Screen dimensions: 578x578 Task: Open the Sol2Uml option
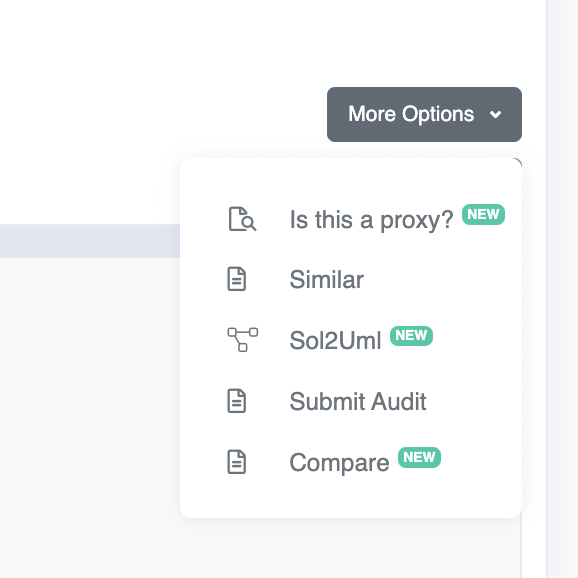[351, 340]
